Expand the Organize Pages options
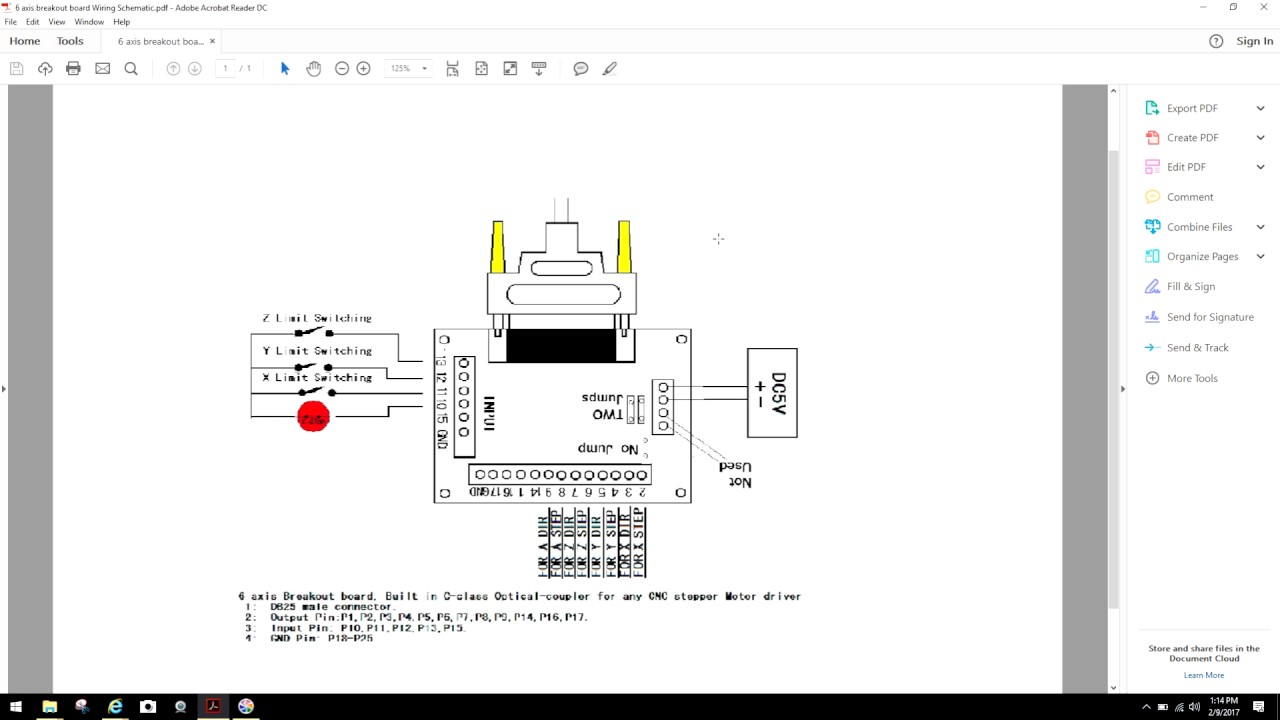 point(1260,256)
